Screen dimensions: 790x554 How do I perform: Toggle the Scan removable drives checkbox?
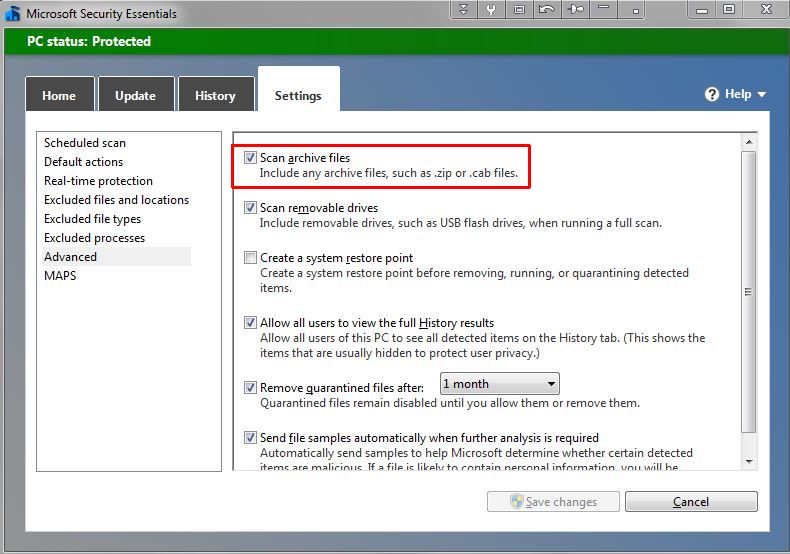pyautogui.click(x=250, y=207)
